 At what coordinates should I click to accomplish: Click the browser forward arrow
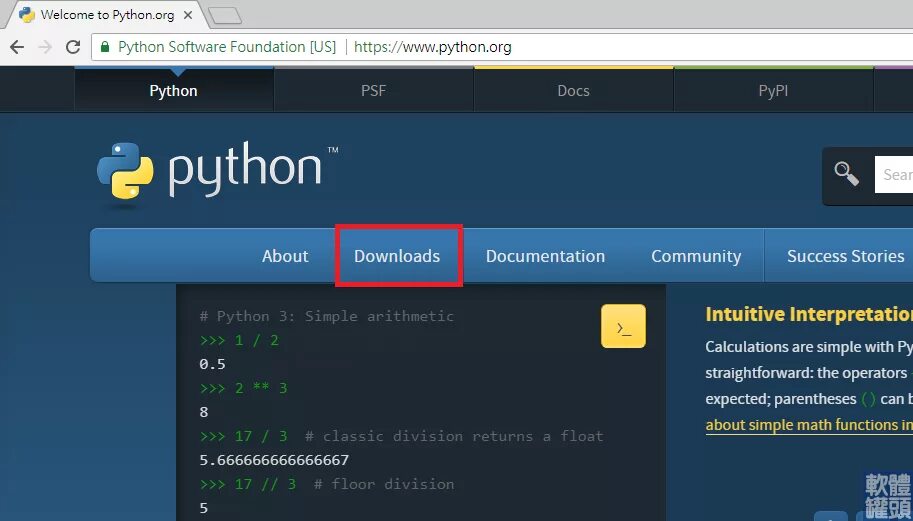[45, 47]
